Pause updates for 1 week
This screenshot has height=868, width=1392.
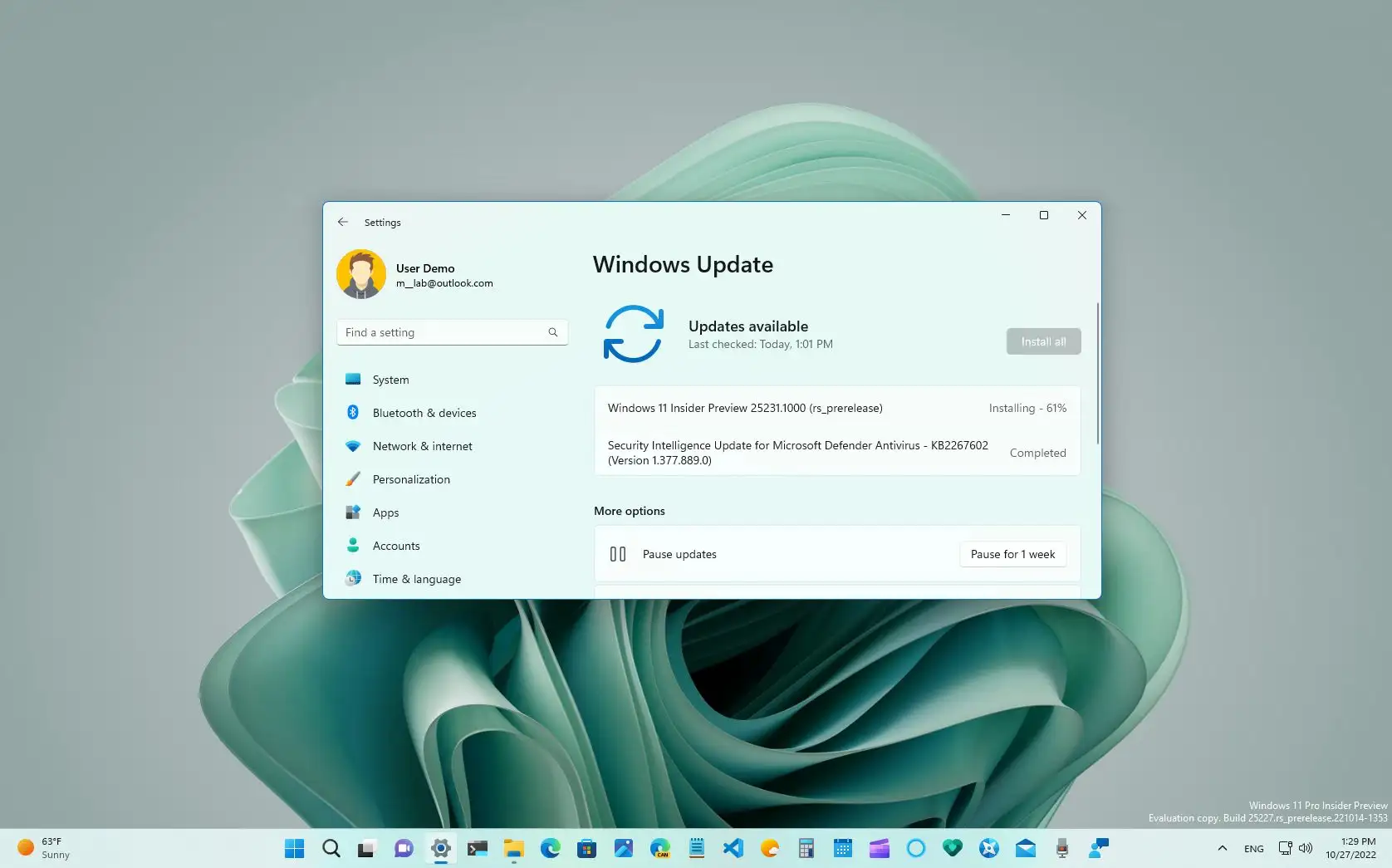1012,554
